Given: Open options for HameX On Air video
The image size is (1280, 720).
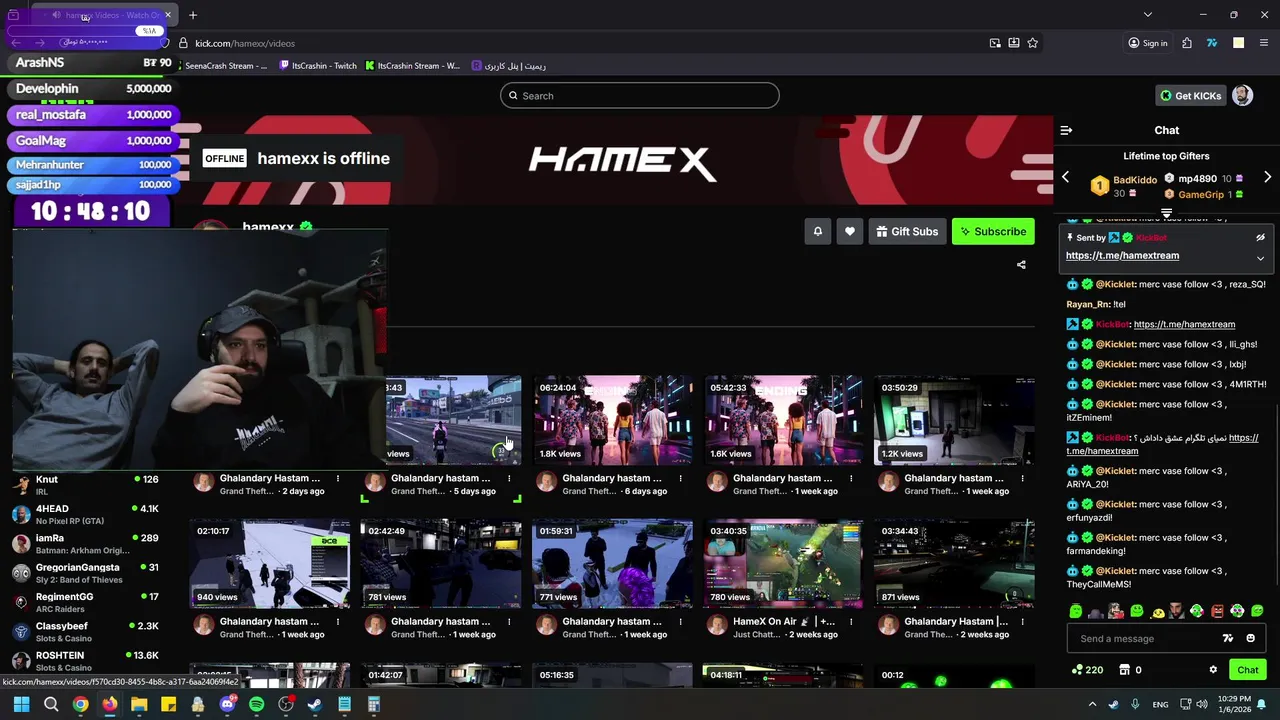Looking at the screenshot, I should coord(851,621).
